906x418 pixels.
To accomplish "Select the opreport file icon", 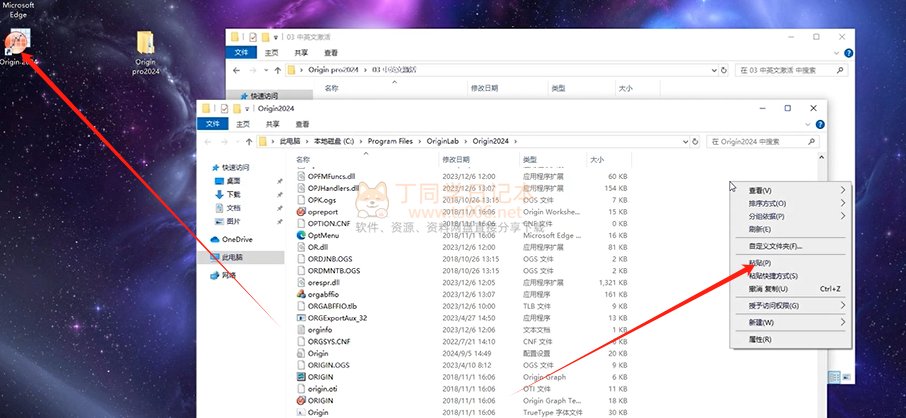I will point(301,212).
